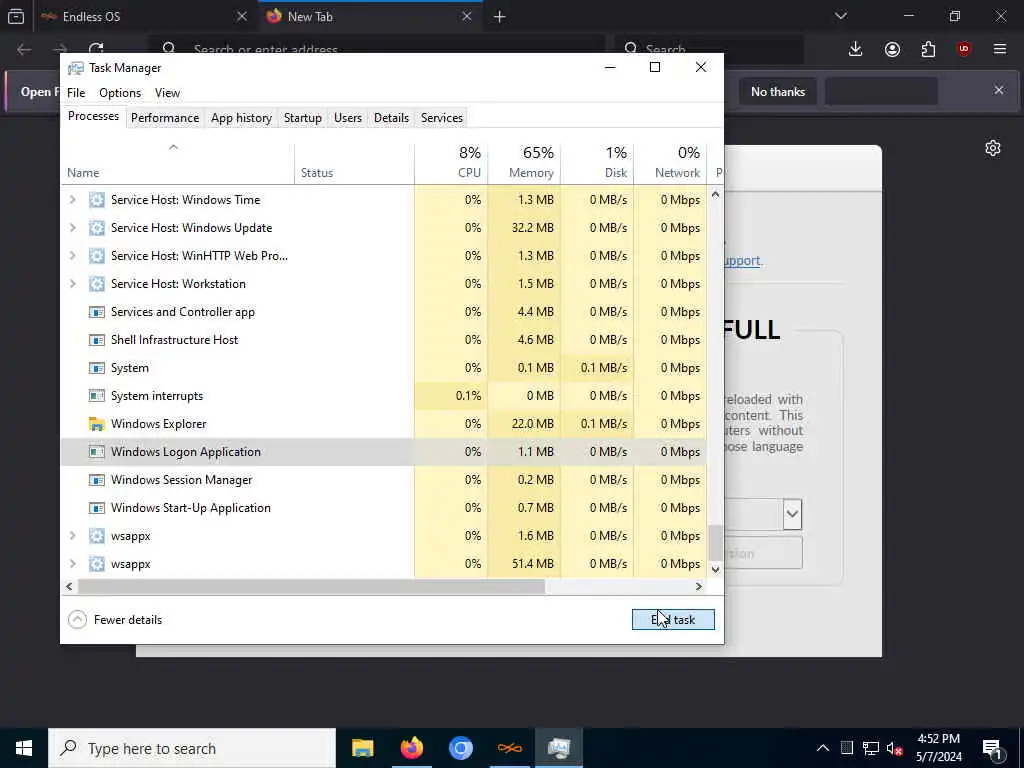Image resolution: width=1024 pixels, height=768 pixels.
Task: Click the taskbar search box
Action: (192, 748)
